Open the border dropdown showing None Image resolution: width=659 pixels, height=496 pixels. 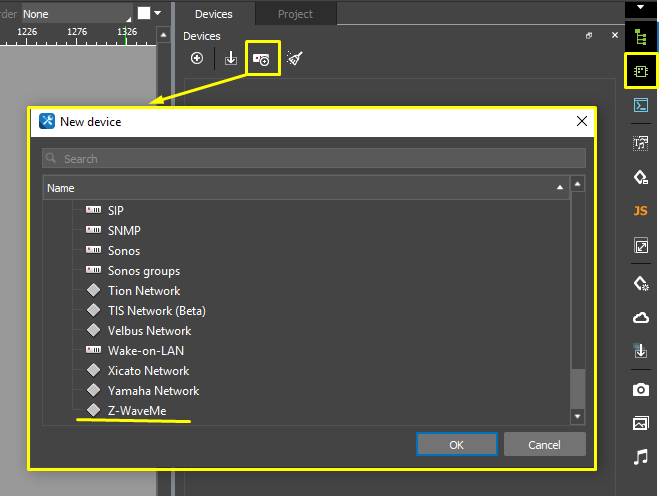[76, 14]
